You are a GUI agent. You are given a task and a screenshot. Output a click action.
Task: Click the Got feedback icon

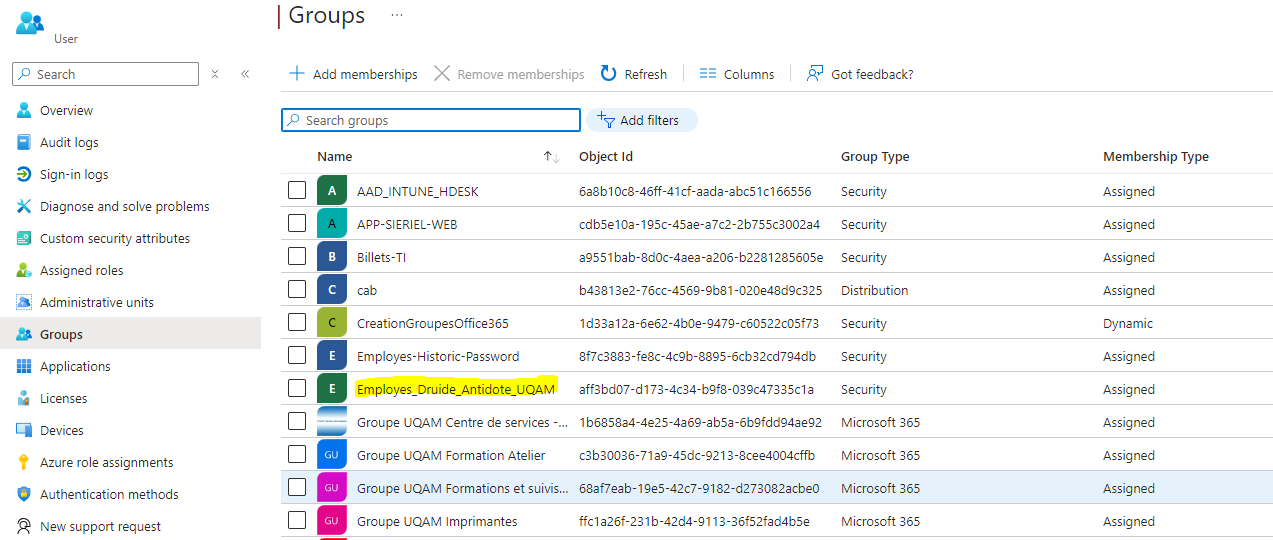(815, 74)
